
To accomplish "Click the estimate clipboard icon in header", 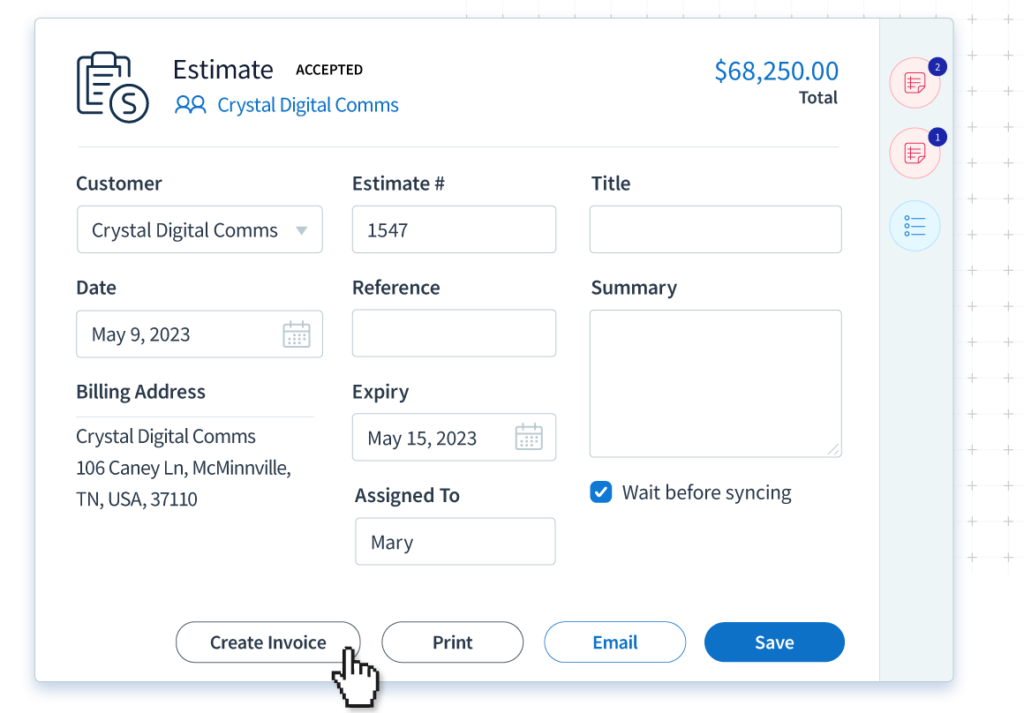I will point(112,87).
